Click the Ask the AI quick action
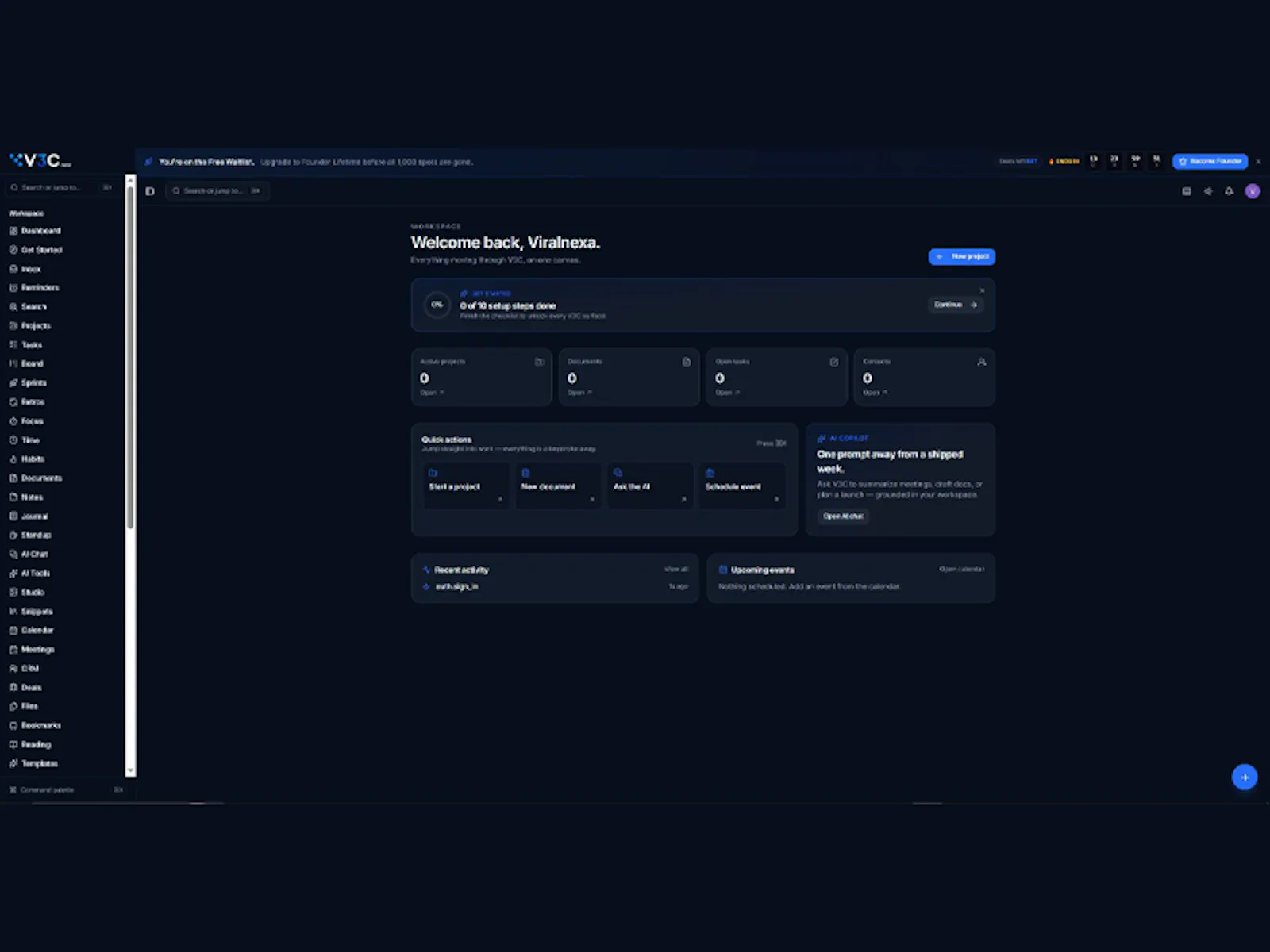 coord(650,486)
